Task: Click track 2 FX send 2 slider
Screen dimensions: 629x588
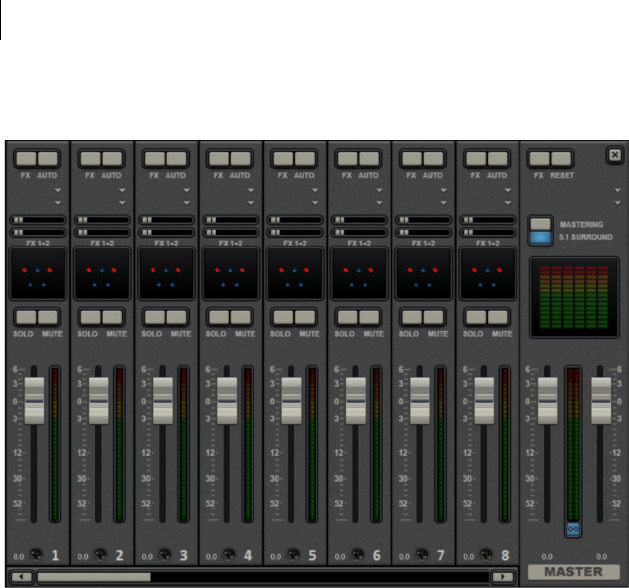Action: click(x=102, y=232)
